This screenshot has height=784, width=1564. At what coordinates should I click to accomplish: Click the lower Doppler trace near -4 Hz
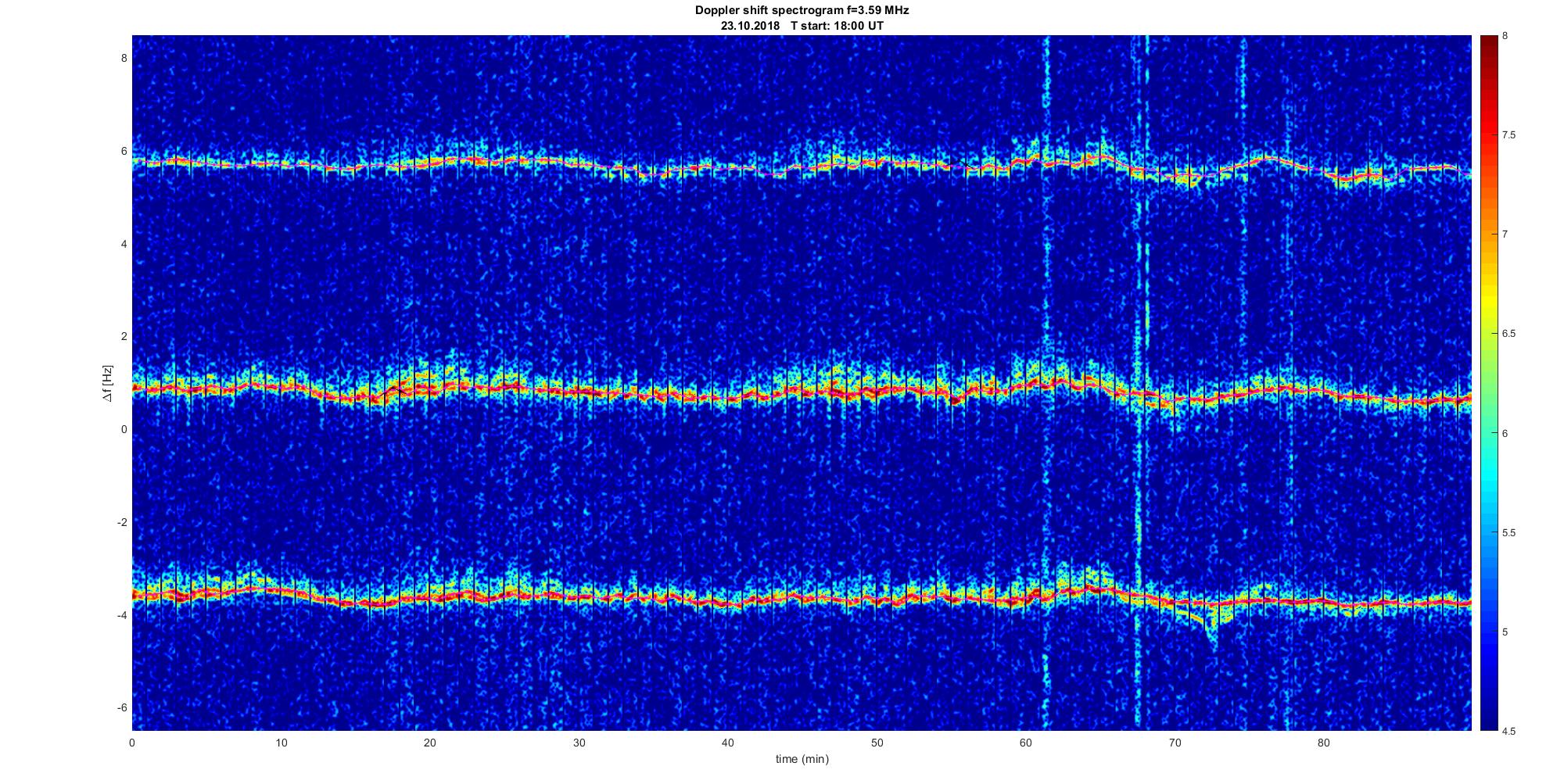point(802,598)
